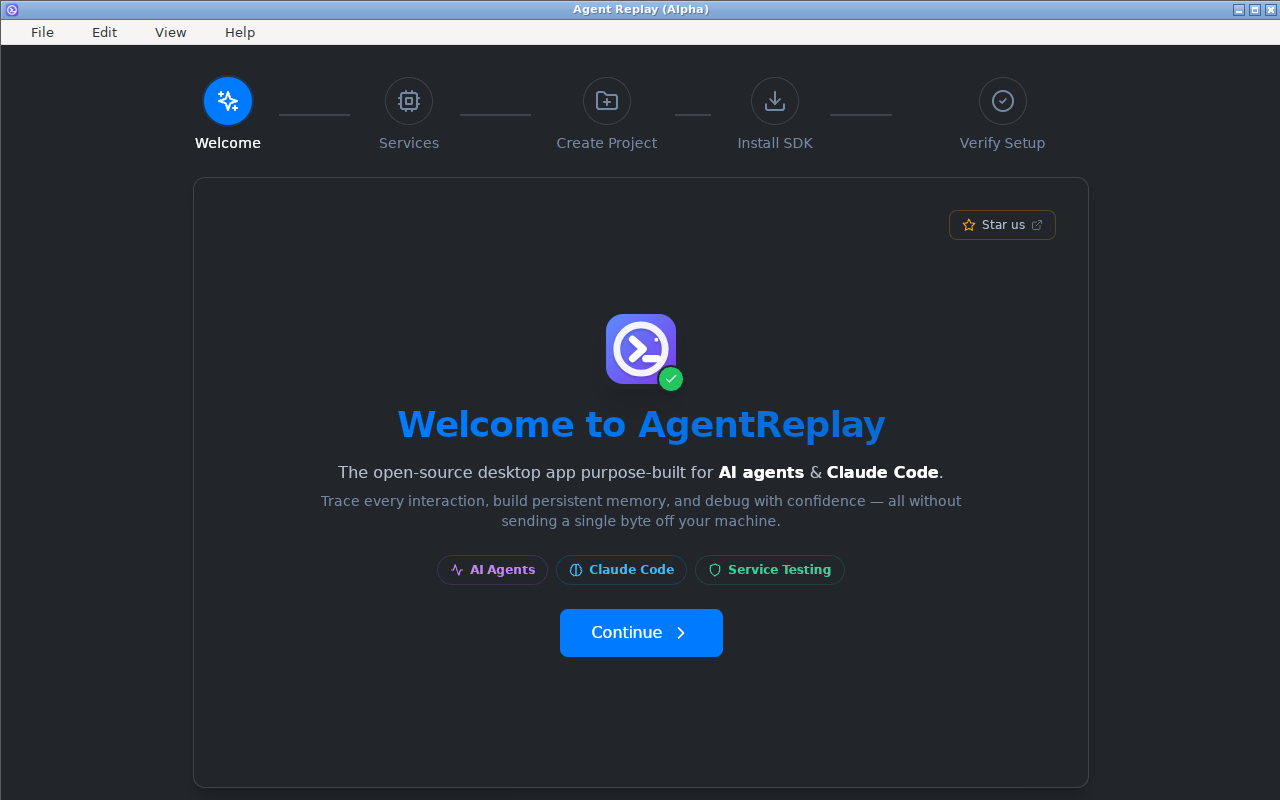Select the Verify Setup checkmark icon
This screenshot has height=800, width=1280.
[x=1003, y=101]
